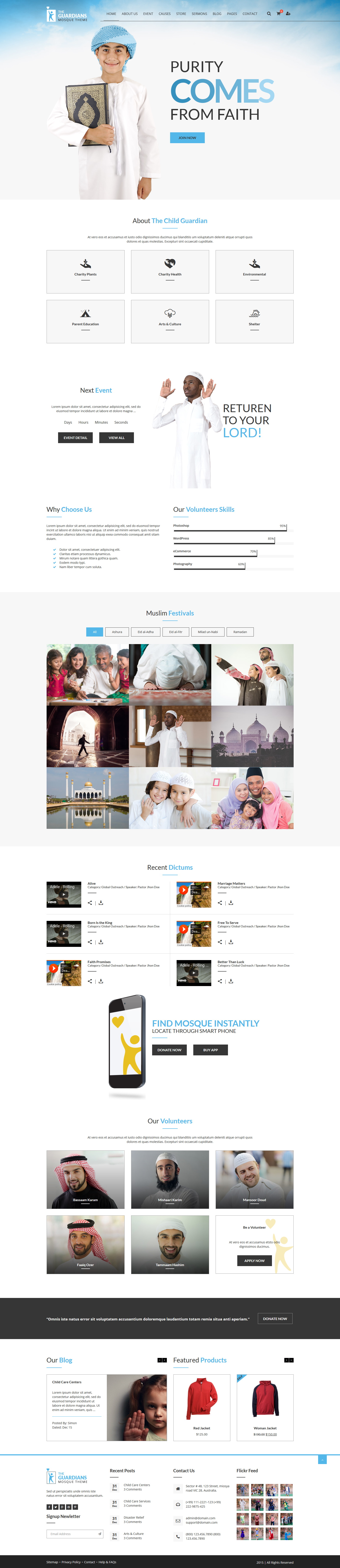The image size is (340, 1568).
Task: Share the Better Than Luck sermon
Action: coord(220,981)
